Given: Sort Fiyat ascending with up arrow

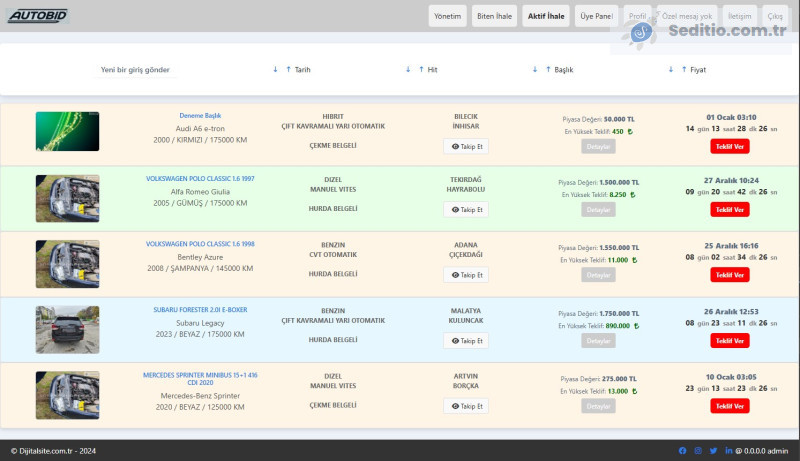Looking at the screenshot, I should 683,70.
